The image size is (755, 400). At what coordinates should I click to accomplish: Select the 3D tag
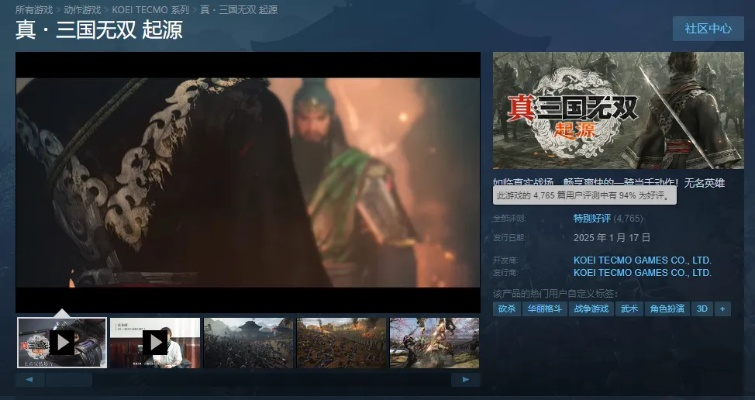pyautogui.click(x=702, y=309)
